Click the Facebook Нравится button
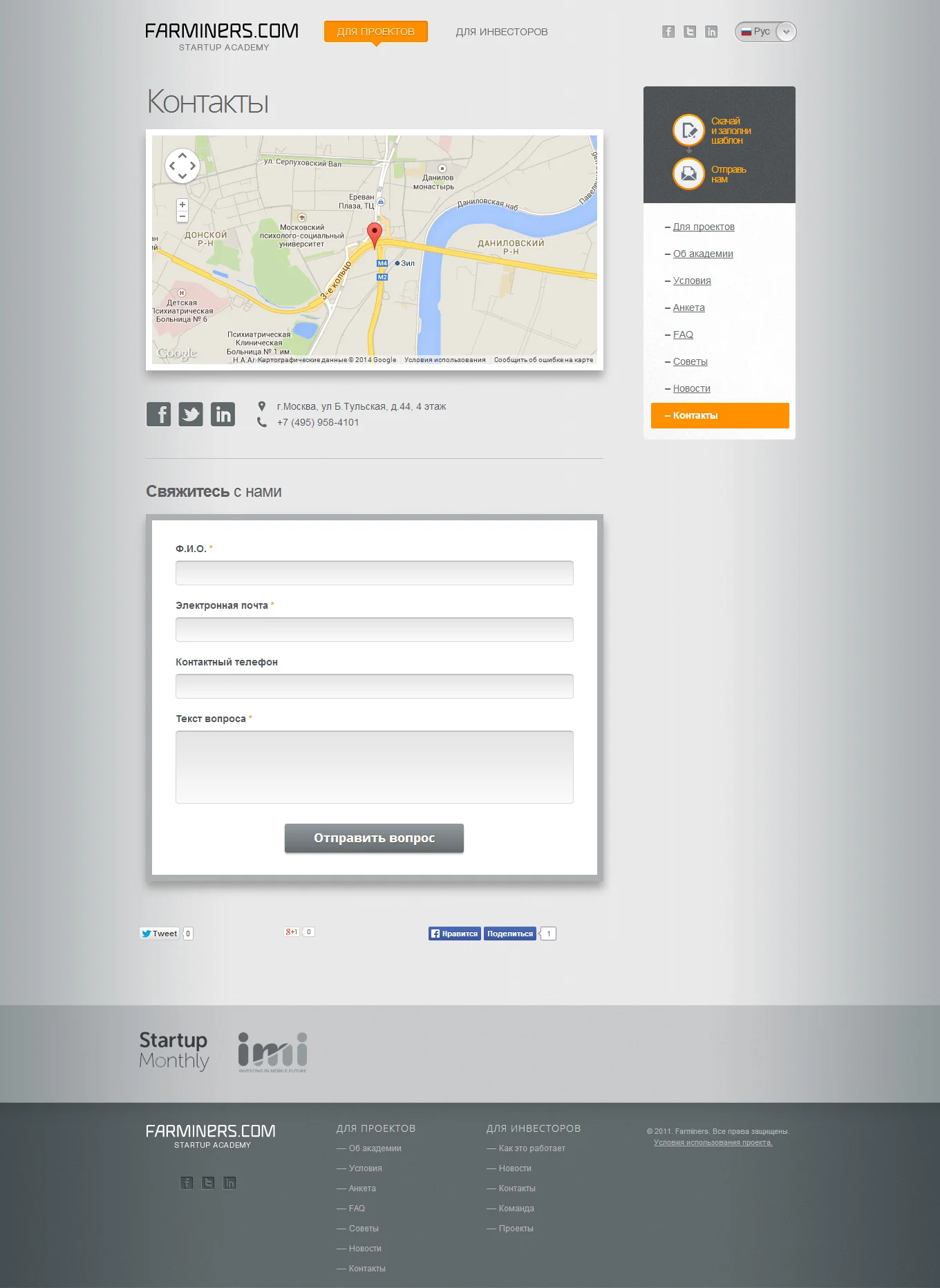 (x=455, y=934)
